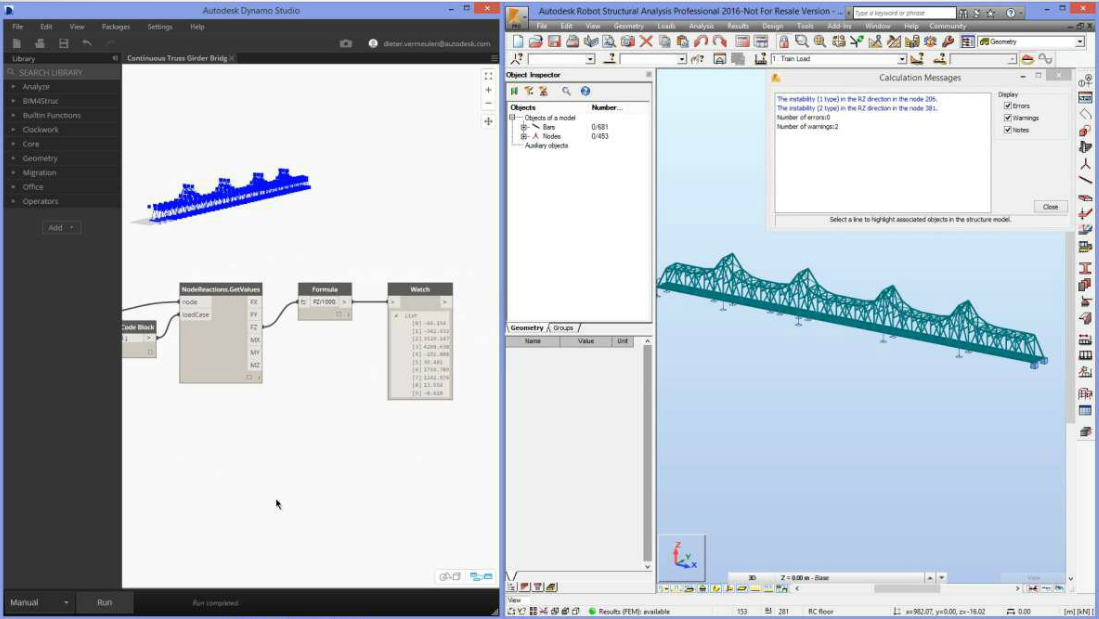The height and width of the screenshot is (619, 1099).
Task: Open the Geometry layout dropdown in Robot
Action: (x=1078, y=41)
